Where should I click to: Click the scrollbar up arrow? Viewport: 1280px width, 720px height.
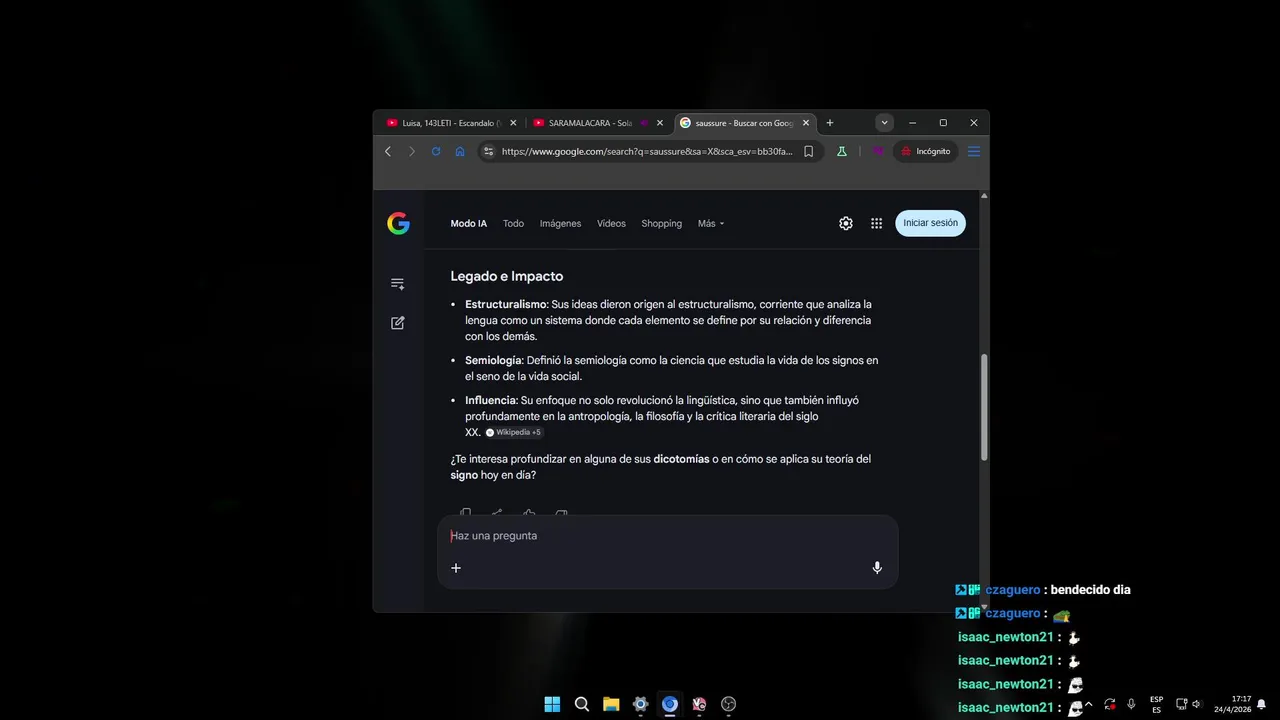click(984, 196)
